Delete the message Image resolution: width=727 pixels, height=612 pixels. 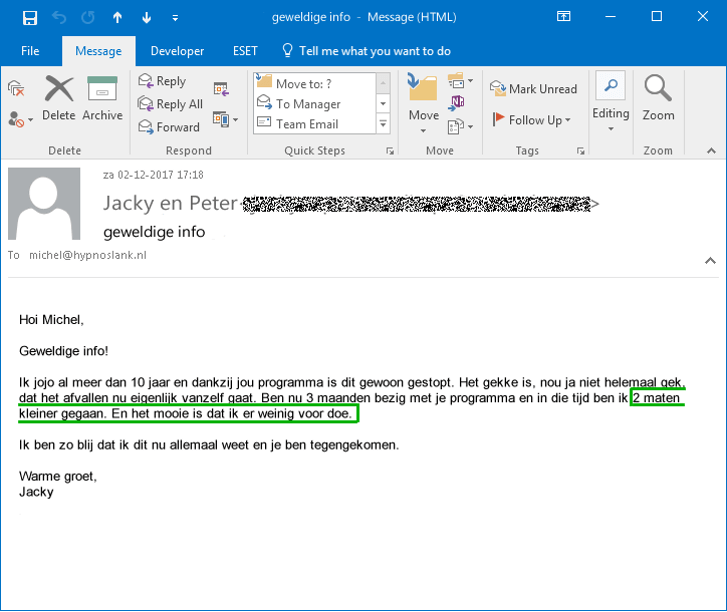click(x=59, y=98)
